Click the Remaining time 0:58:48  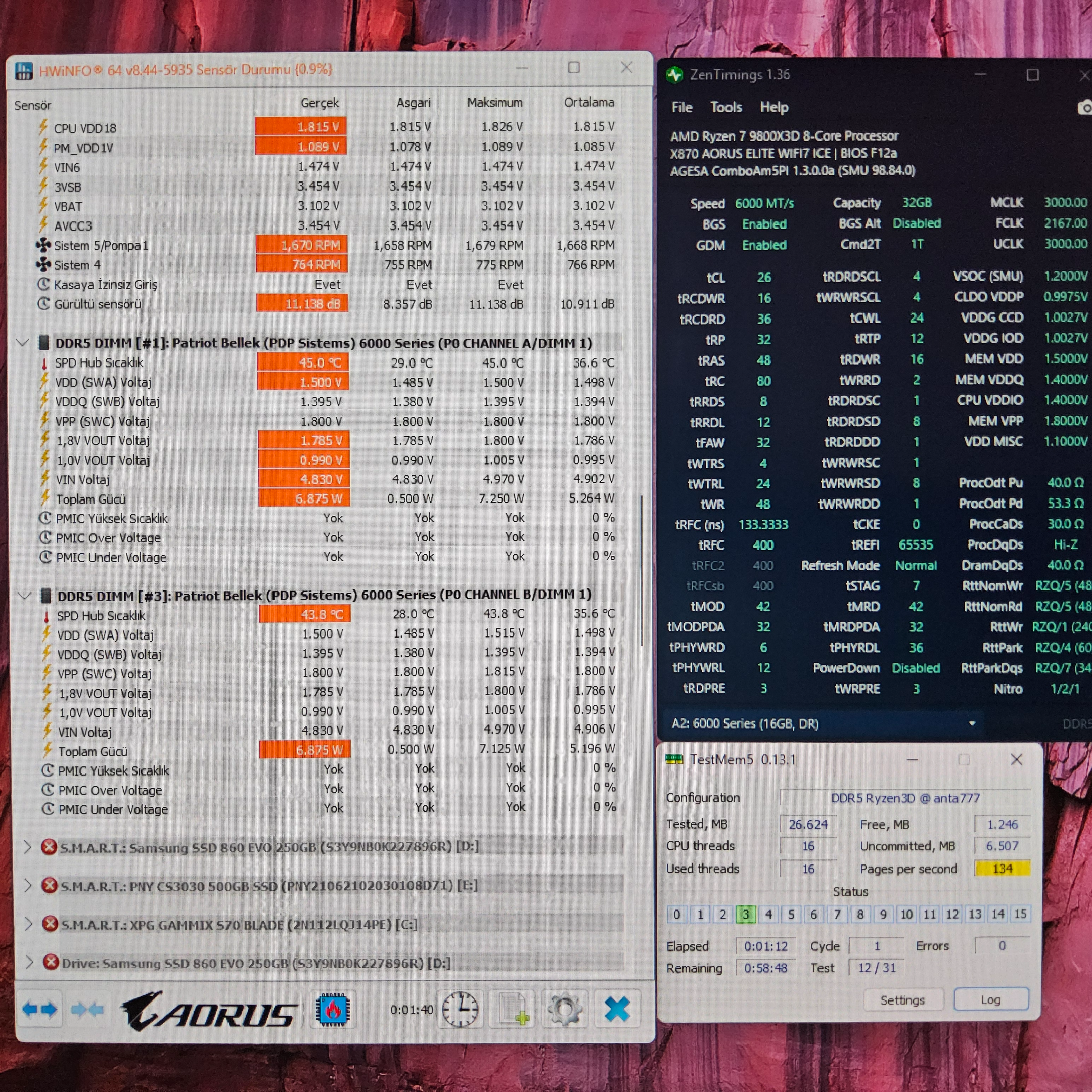tap(766, 968)
